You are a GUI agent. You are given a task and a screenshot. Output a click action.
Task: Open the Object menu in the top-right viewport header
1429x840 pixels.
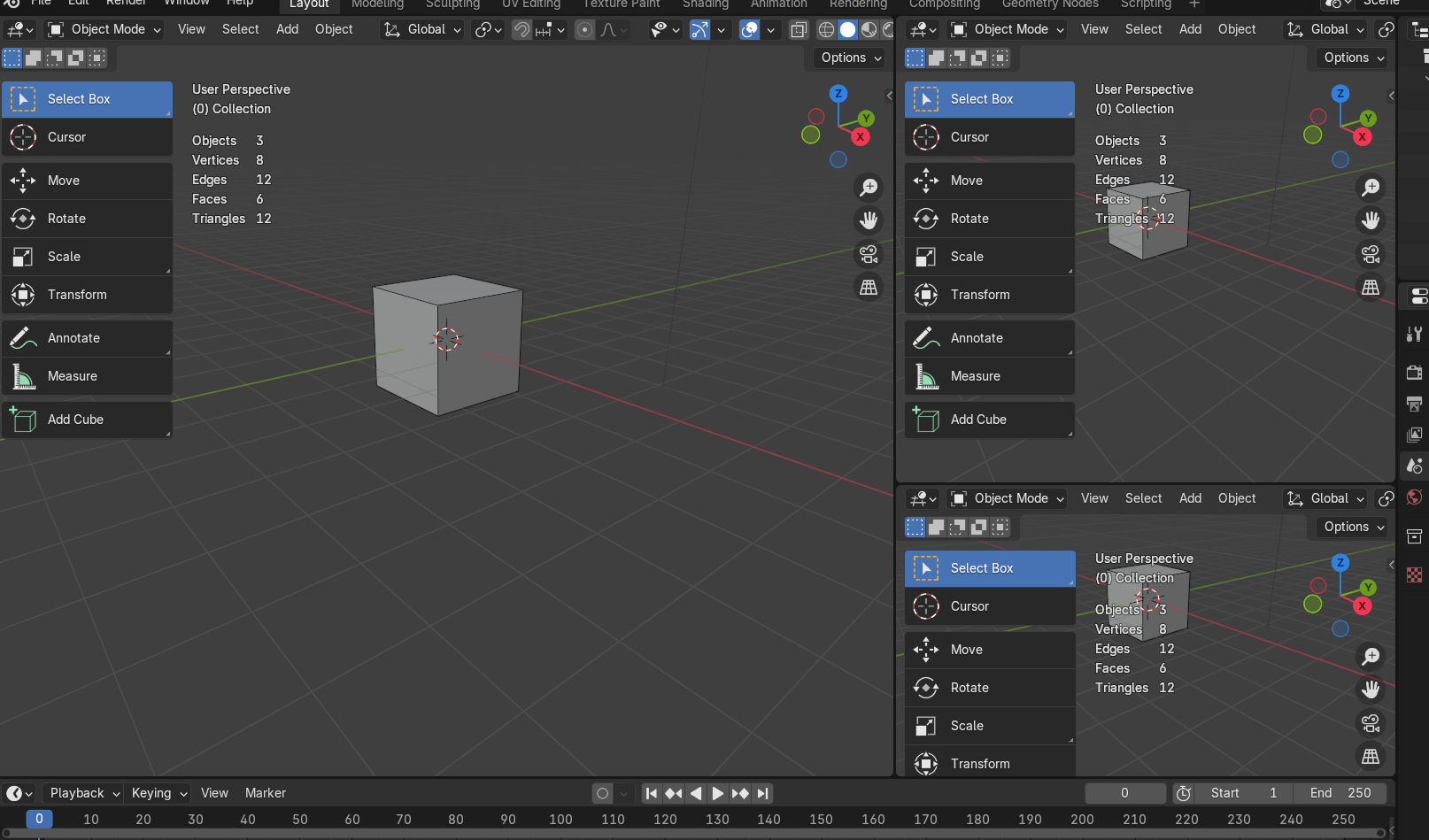pyautogui.click(x=1237, y=29)
